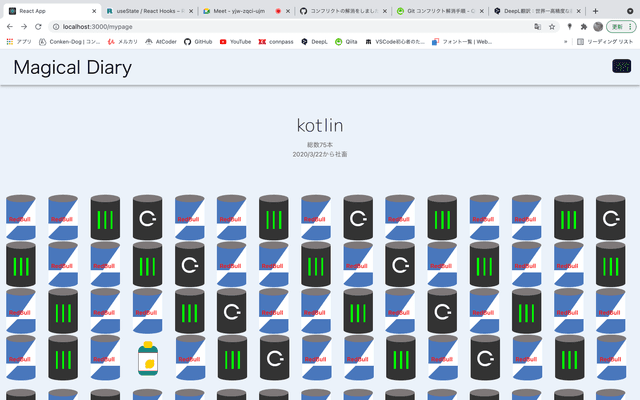Open the Qiita bookmark
Image resolution: width=640 pixels, height=400 pixels.
pyautogui.click(x=346, y=42)
